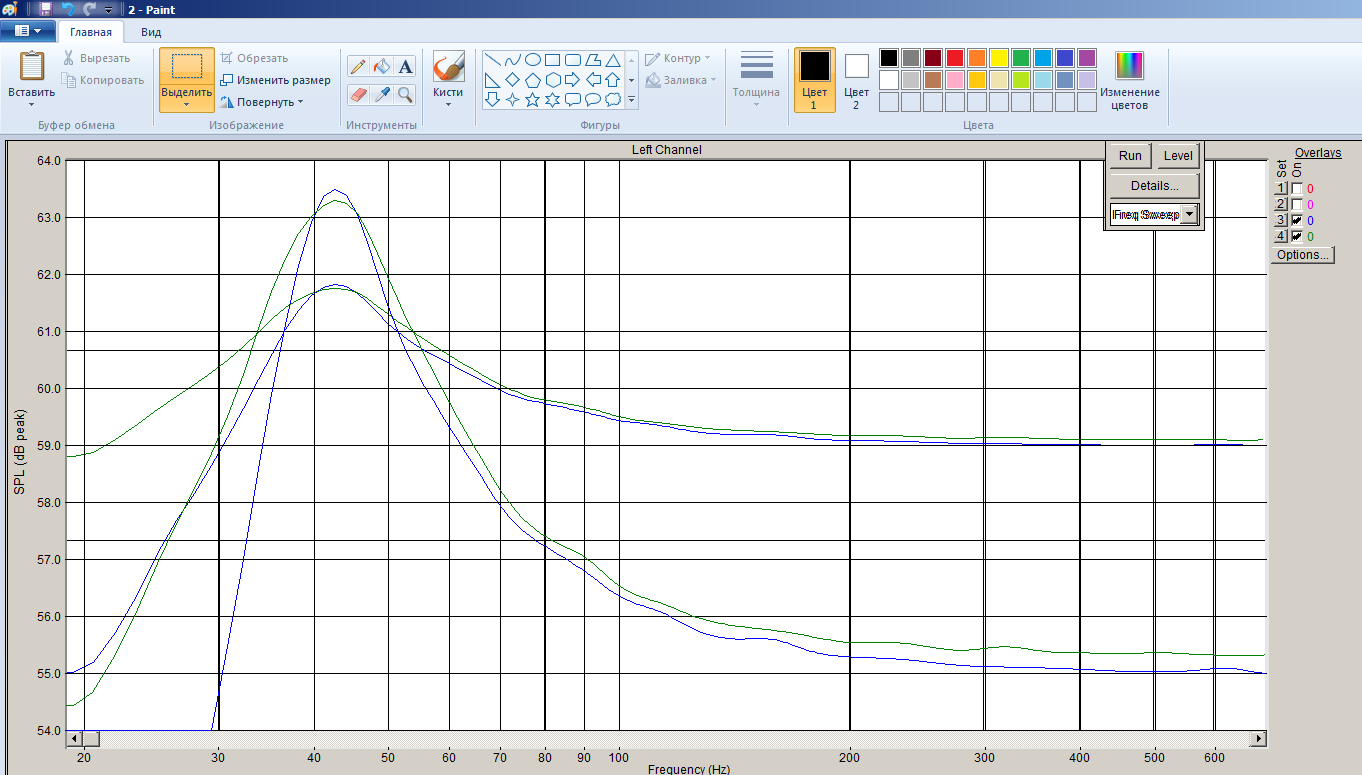This screenshot has height=775, width=1362.
Task: Click Вырезать in the clipboard group
Action: point(97,58)
